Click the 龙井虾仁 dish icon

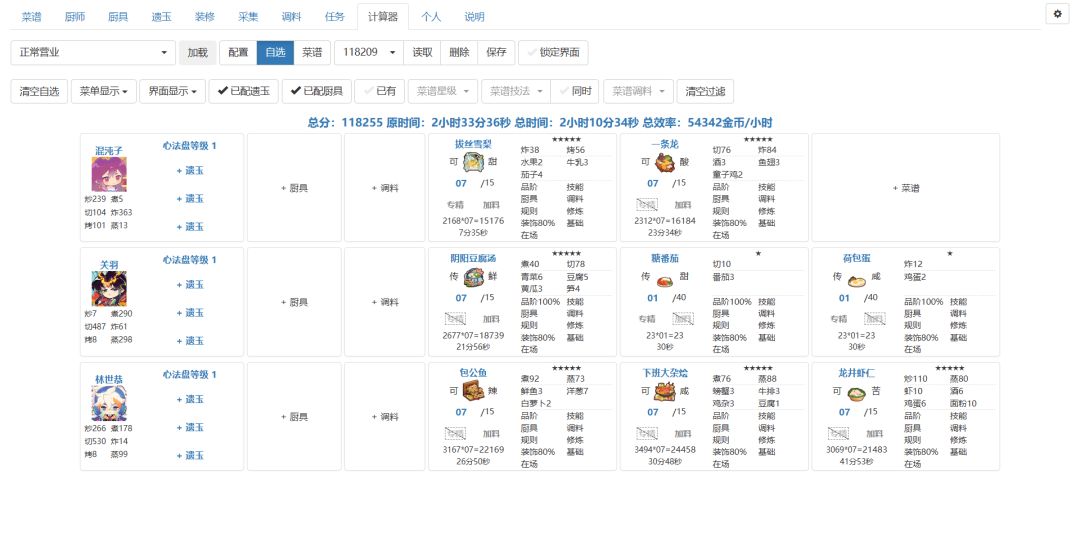[x=856, y=393]
